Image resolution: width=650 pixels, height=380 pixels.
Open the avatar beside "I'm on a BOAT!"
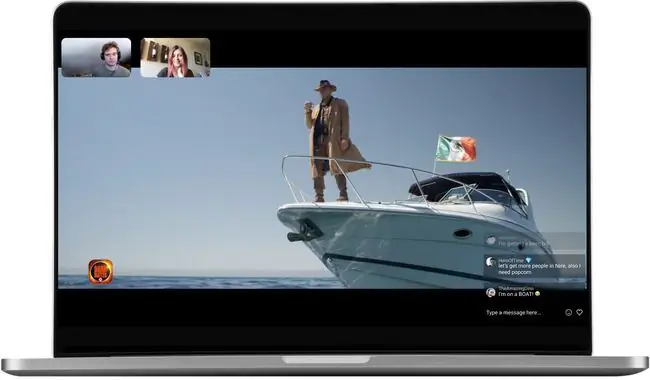(x=491, y=292)
